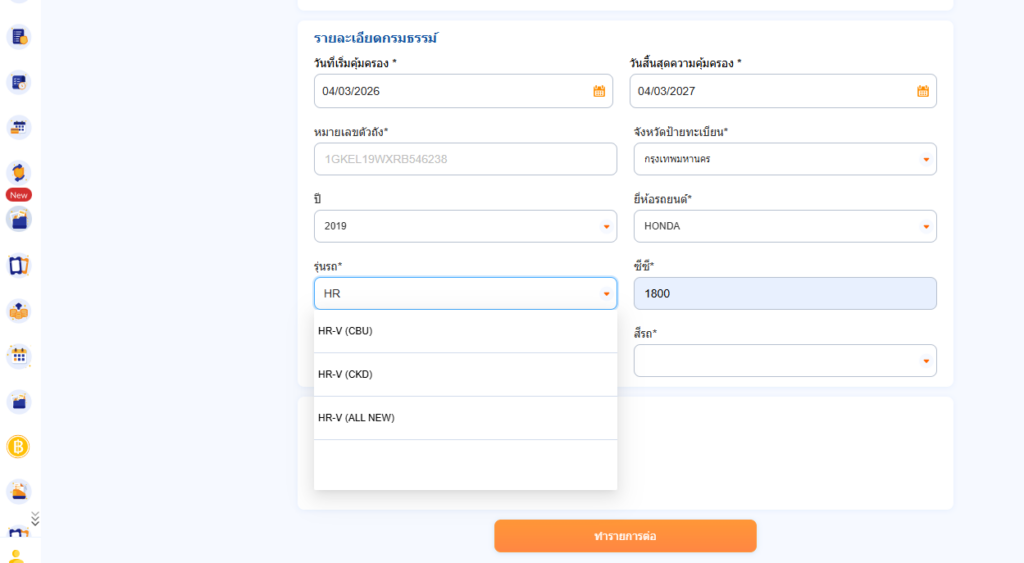Viewport: 1024px width, 563px height.
Task: Select HR-V (CKD) from model list
Action: pos(465,374)
